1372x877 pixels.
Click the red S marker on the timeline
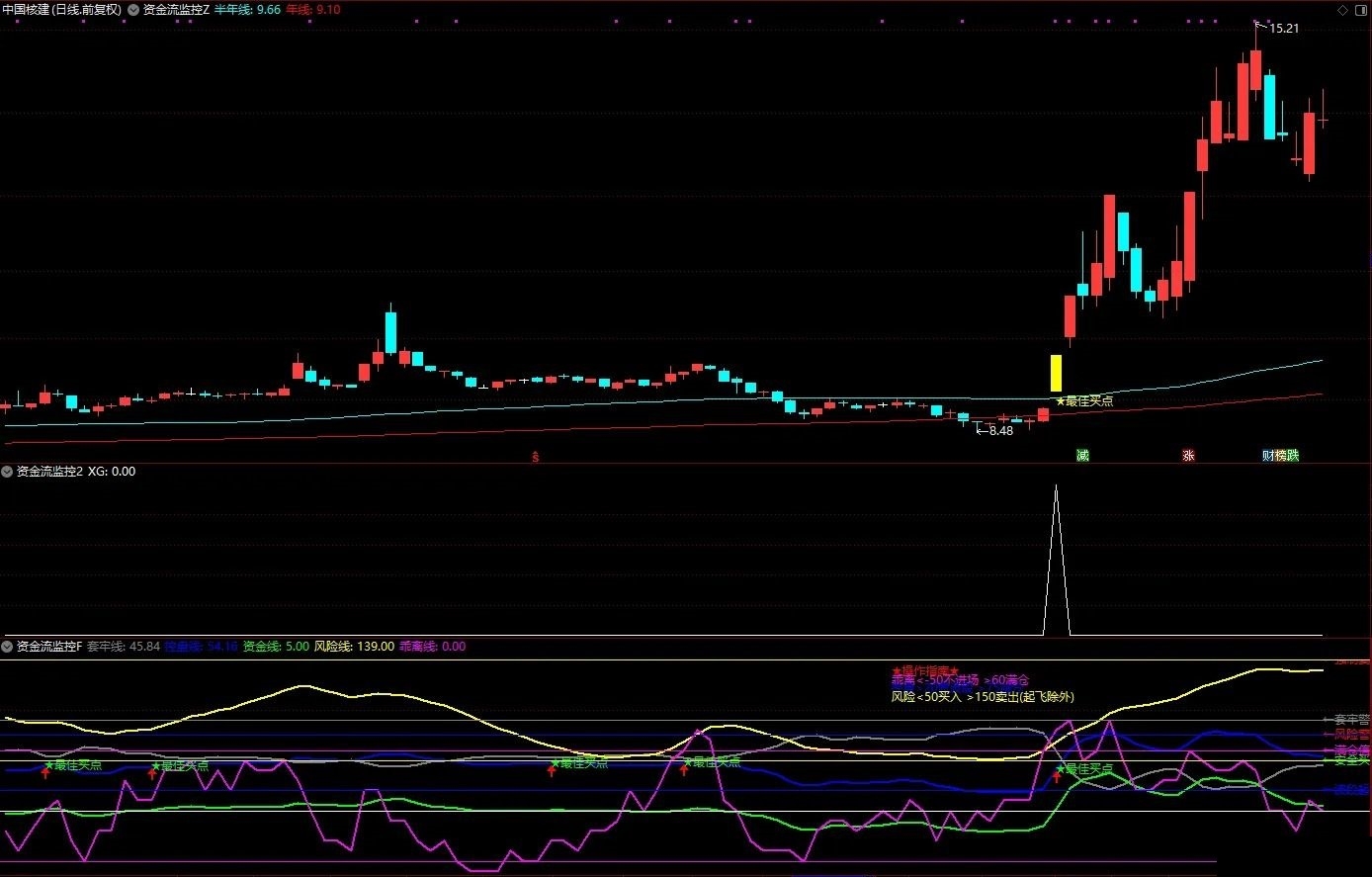click(535, 457)
